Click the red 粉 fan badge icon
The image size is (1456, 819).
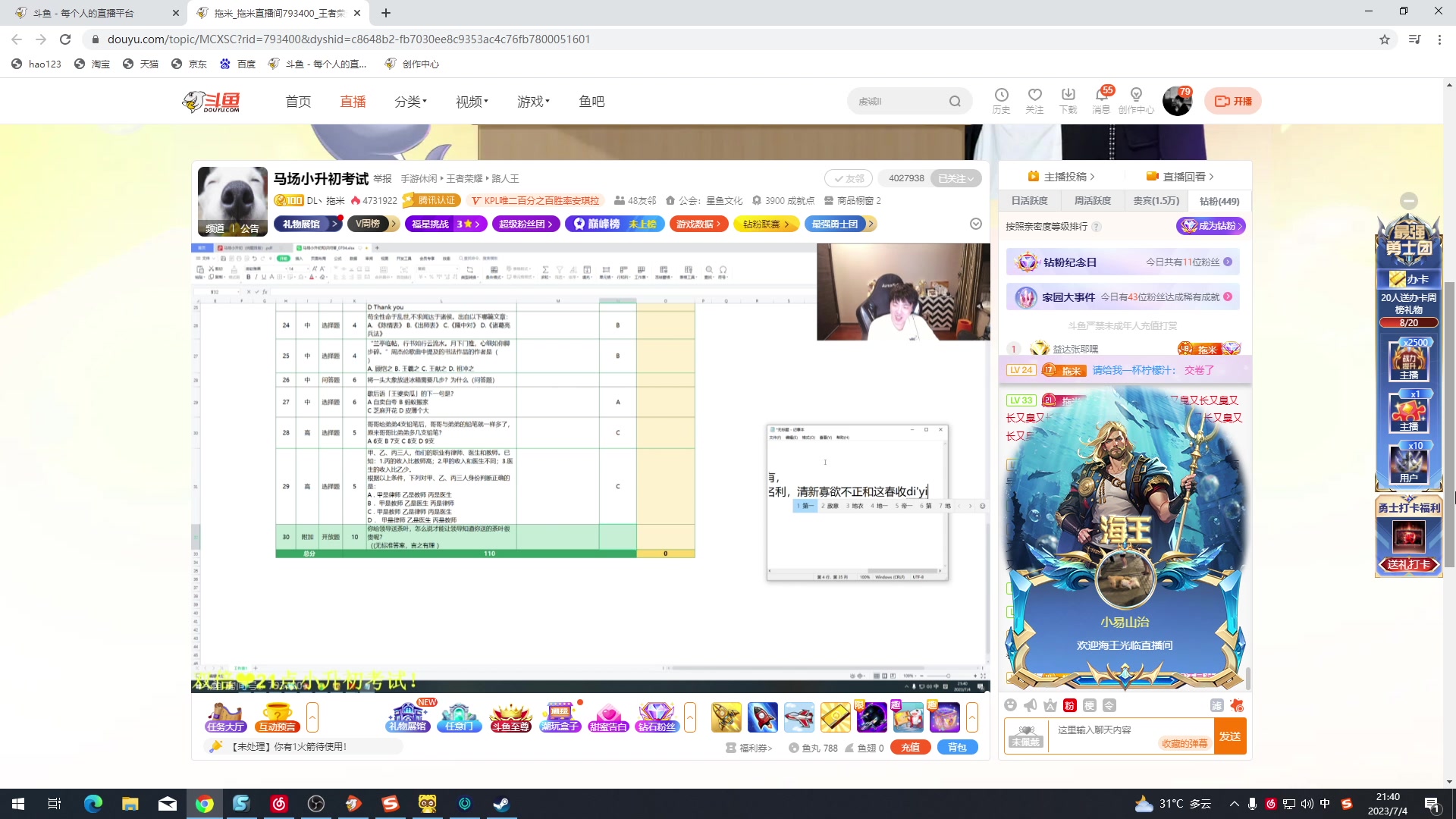pos(1070,705)
